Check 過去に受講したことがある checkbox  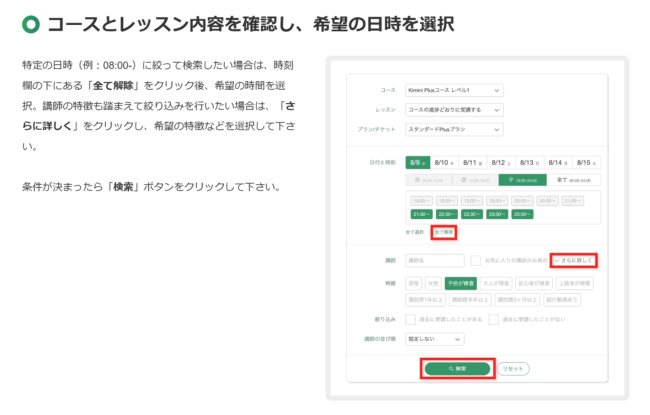(411, 320)
